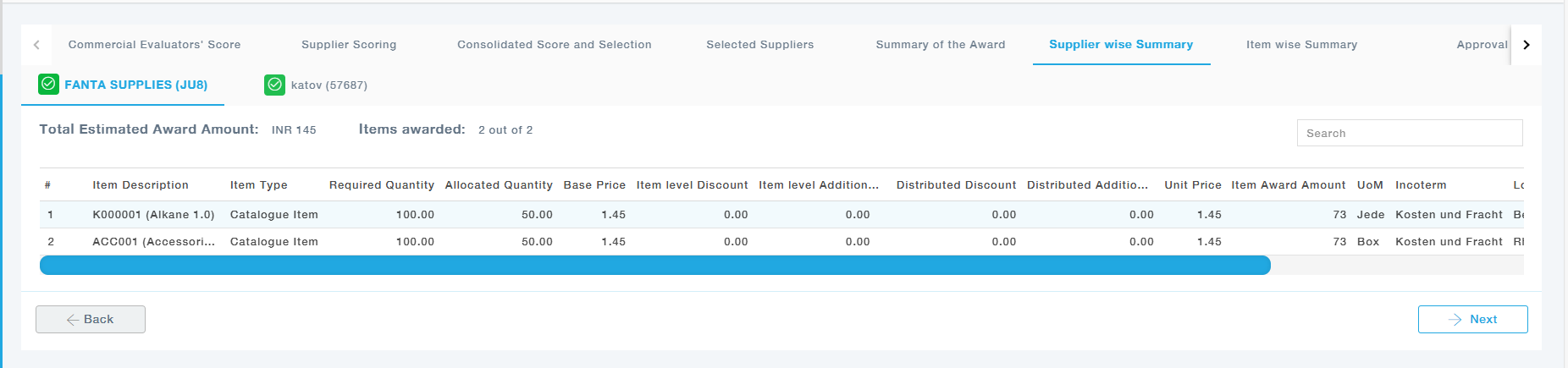1568x368 pixels.
Task: Click green check icon beside katov
Action: pyautogui.click(x=274, y=85)
